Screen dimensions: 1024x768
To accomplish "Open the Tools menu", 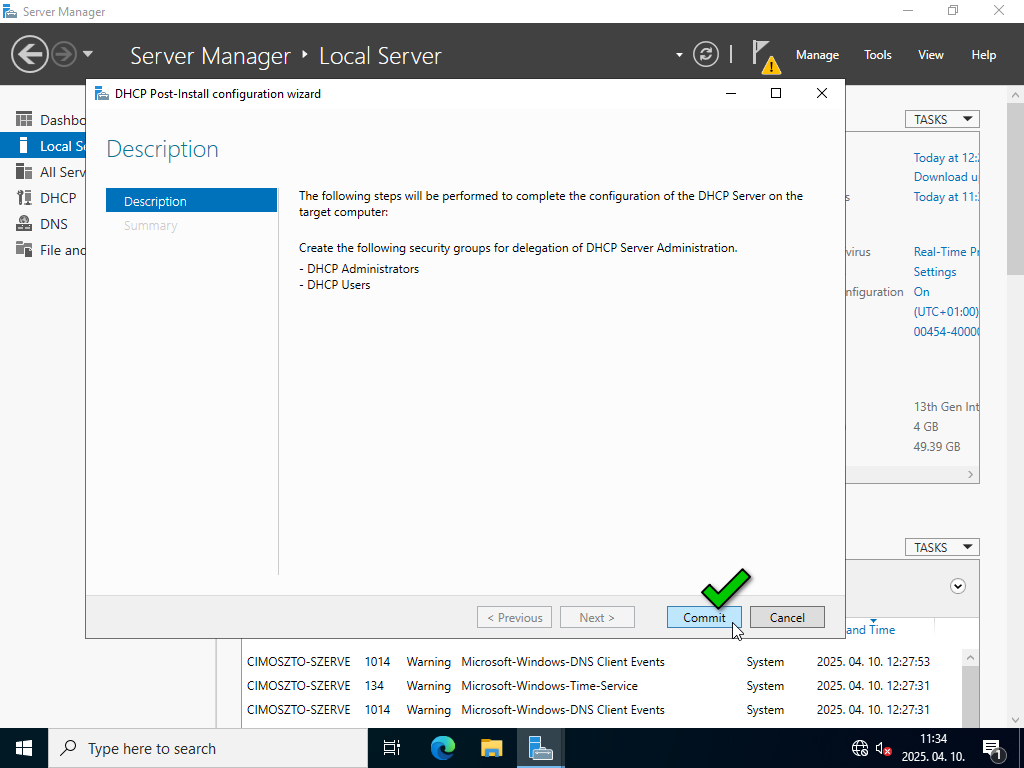I will click(877, 55).
